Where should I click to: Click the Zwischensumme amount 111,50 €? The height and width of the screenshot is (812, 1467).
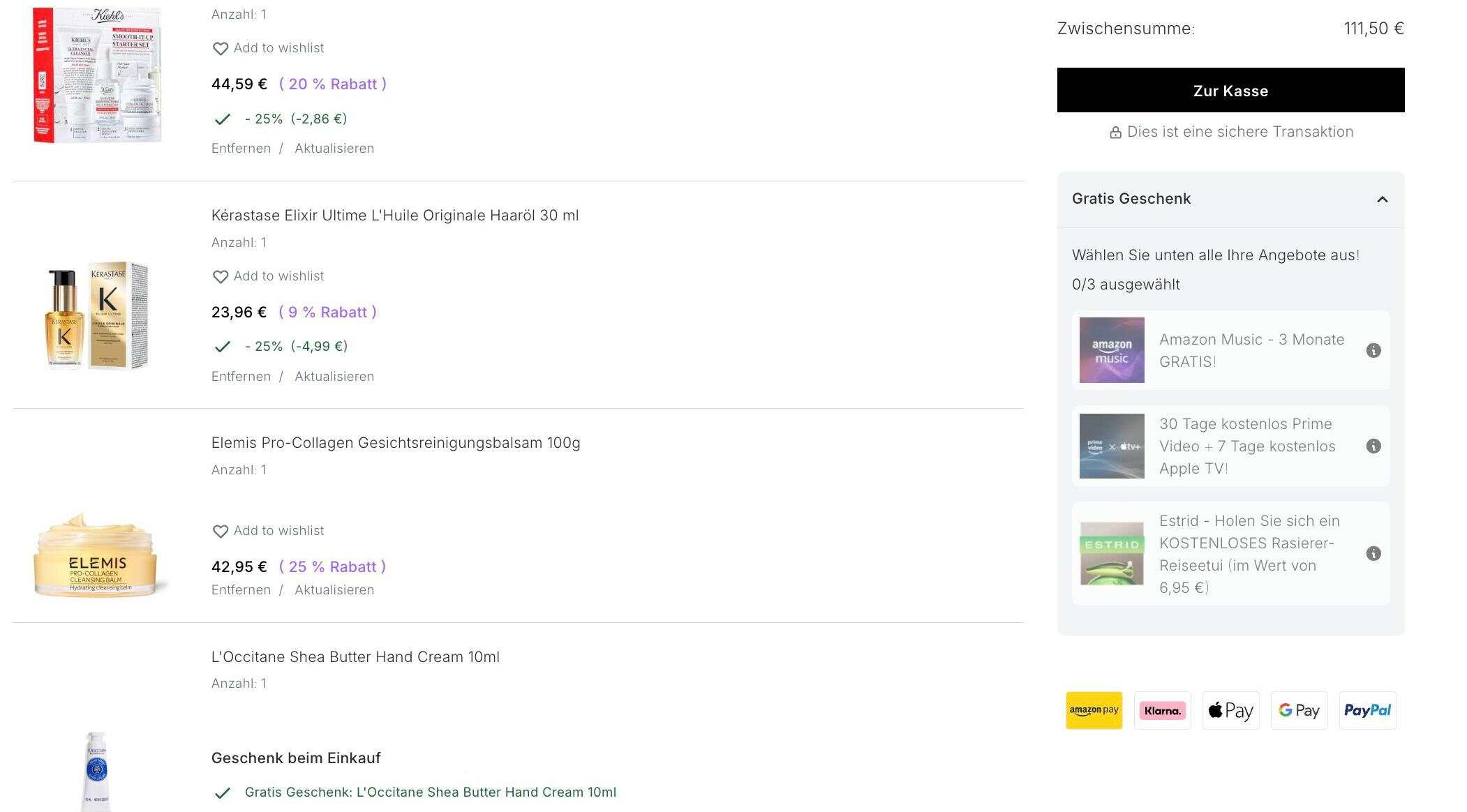(x=1373, y=29)
